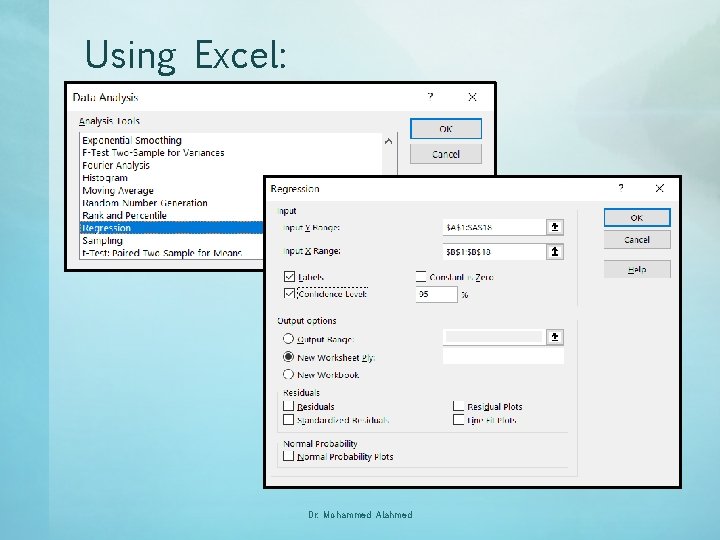This screenshot has height=540, width=720.
Task: Click the Output Range text field
Action: click(494, 337)
